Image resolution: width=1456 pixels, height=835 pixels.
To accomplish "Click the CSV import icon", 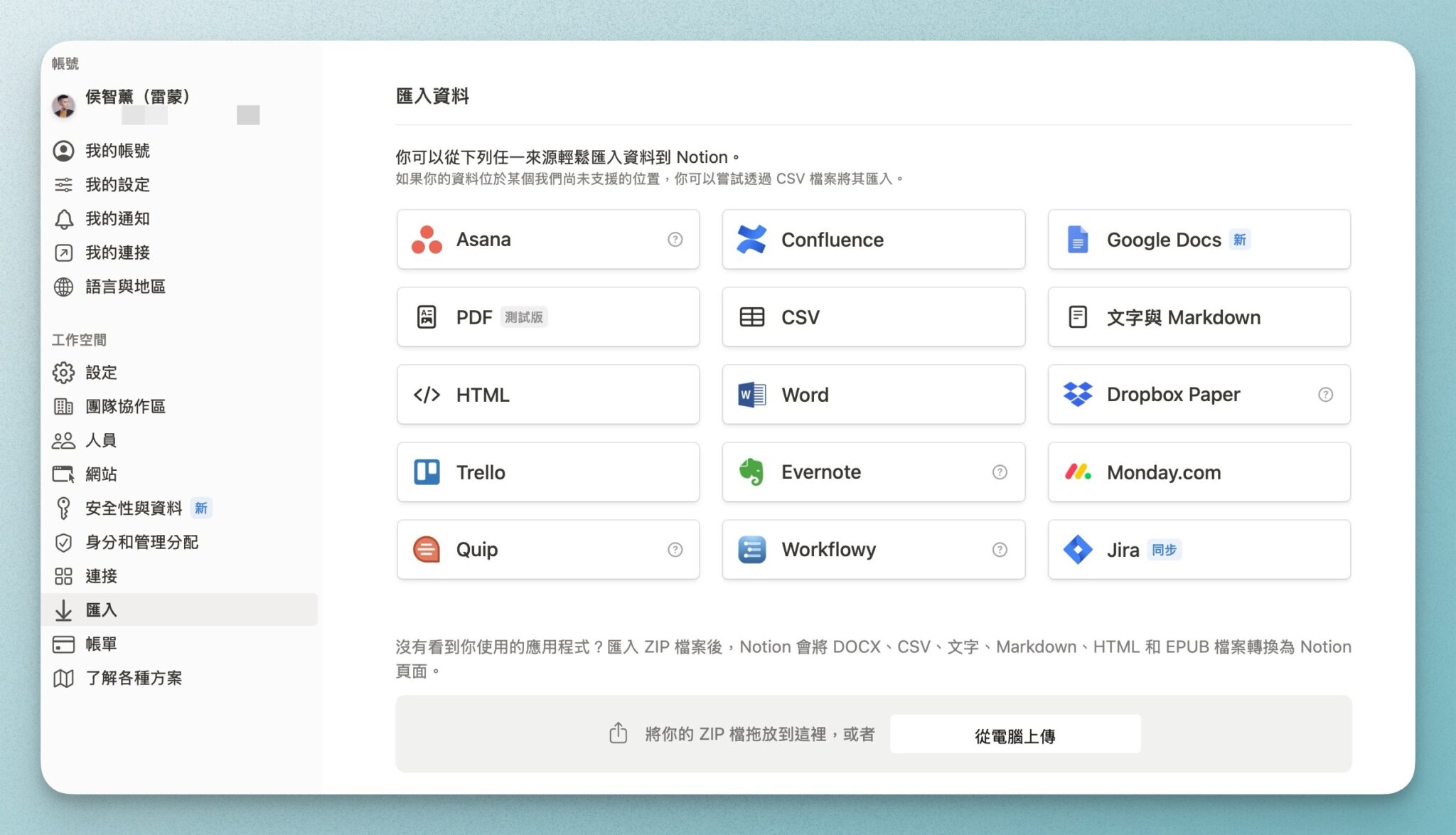I will [752, 317].
